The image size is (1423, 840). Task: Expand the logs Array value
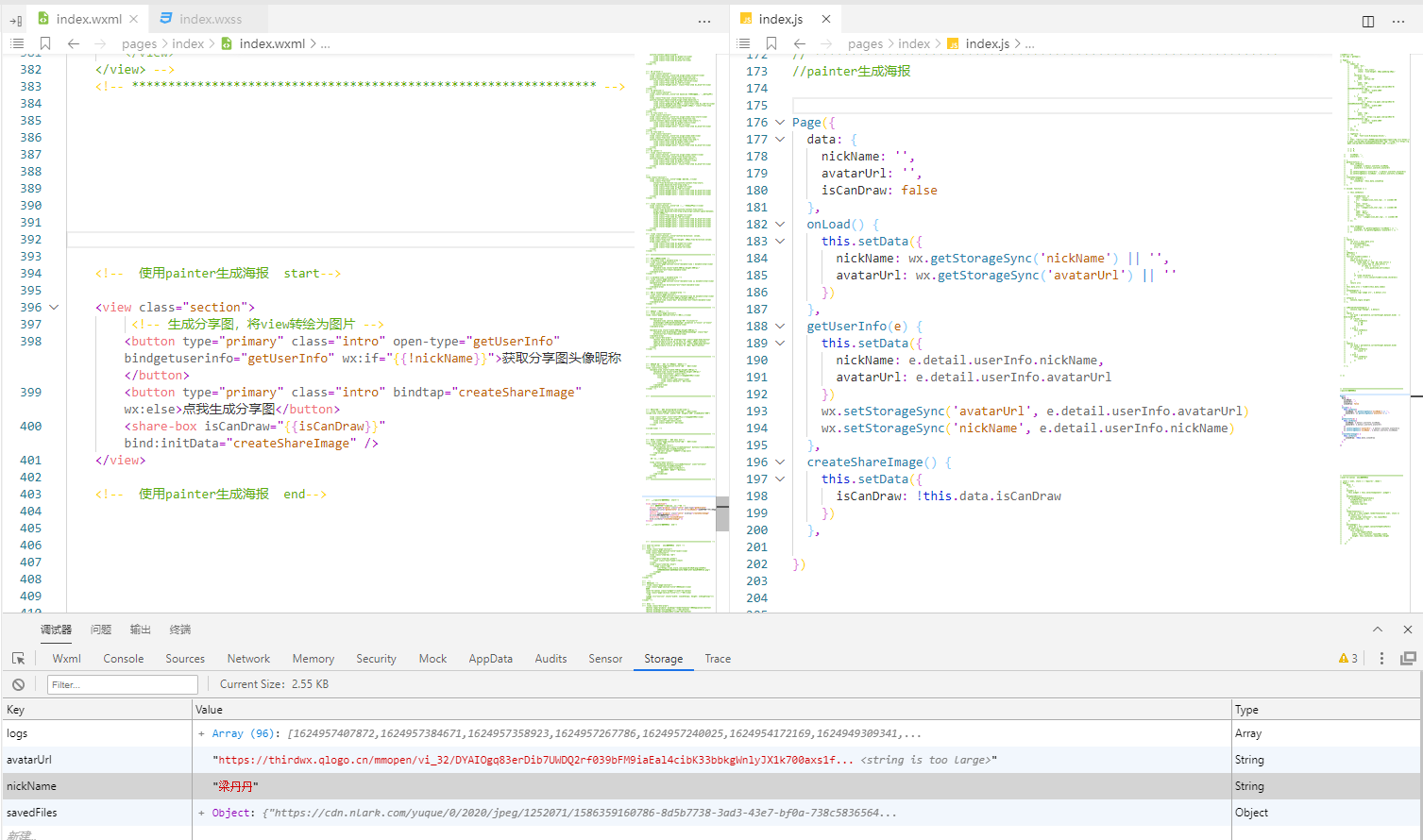[x=201, y=733]
